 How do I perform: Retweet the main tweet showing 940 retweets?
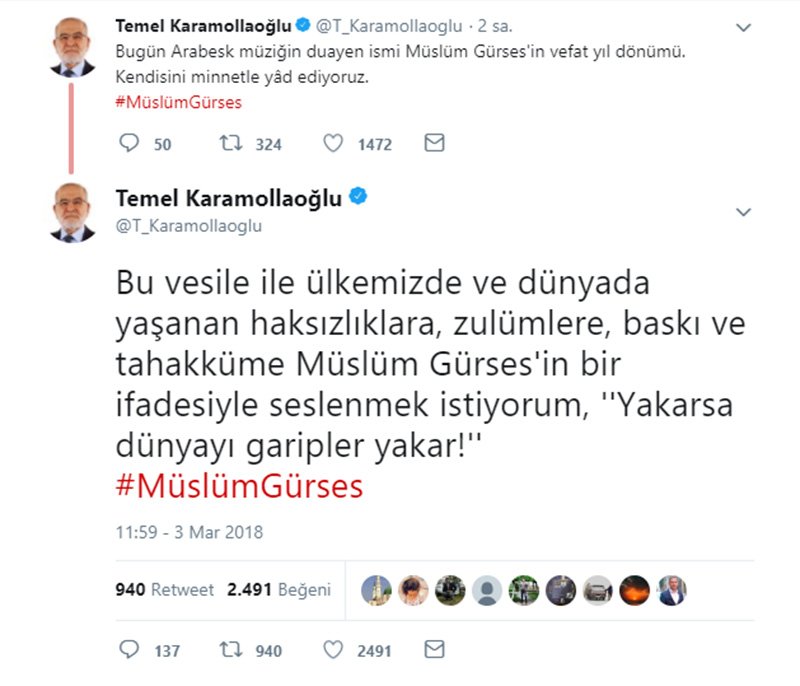point(231,649)
